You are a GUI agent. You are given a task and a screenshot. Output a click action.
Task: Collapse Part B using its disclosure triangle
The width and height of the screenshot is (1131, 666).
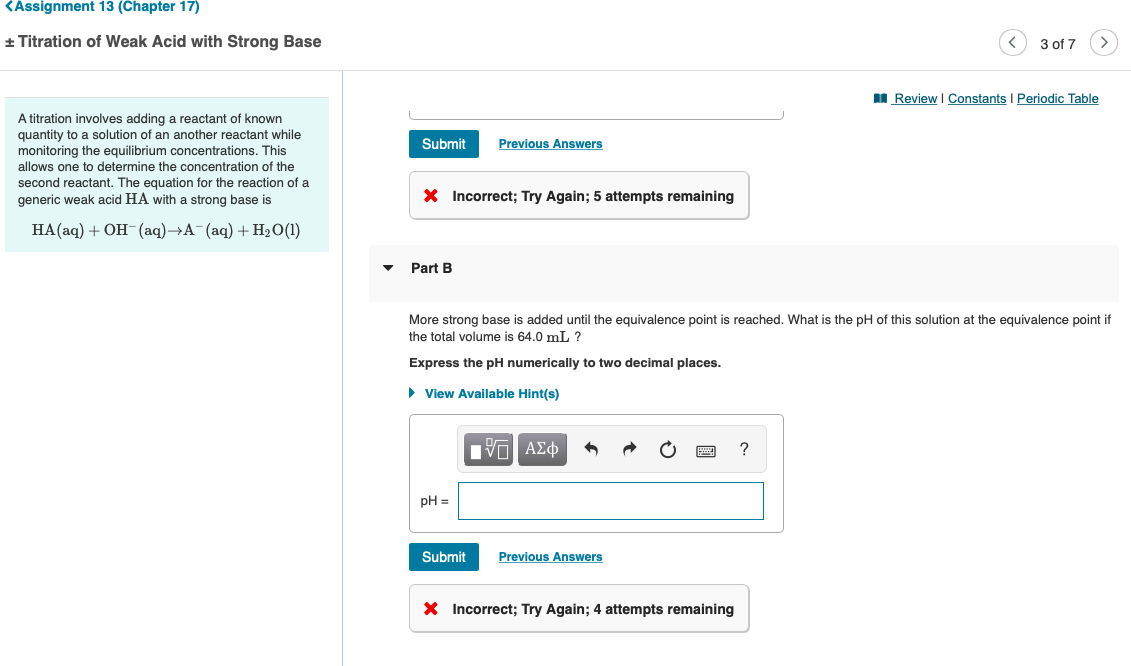point(388,268)
